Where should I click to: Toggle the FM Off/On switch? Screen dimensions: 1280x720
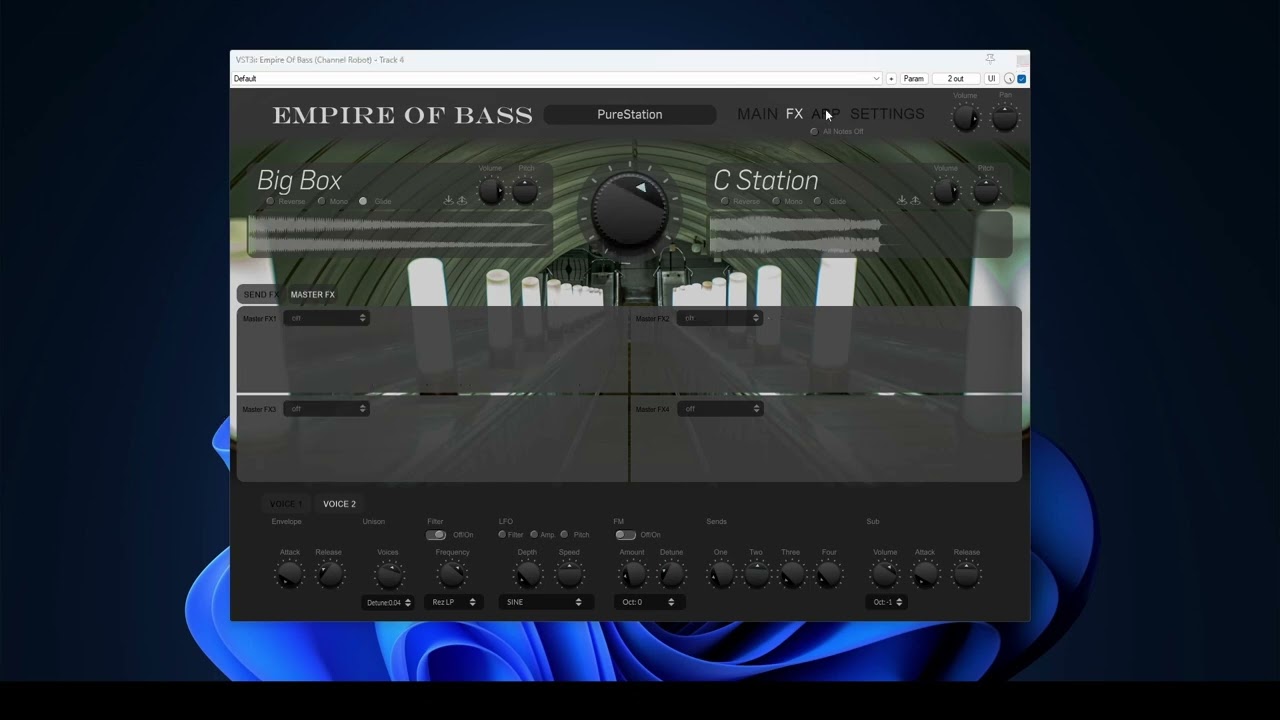[625, 535]
